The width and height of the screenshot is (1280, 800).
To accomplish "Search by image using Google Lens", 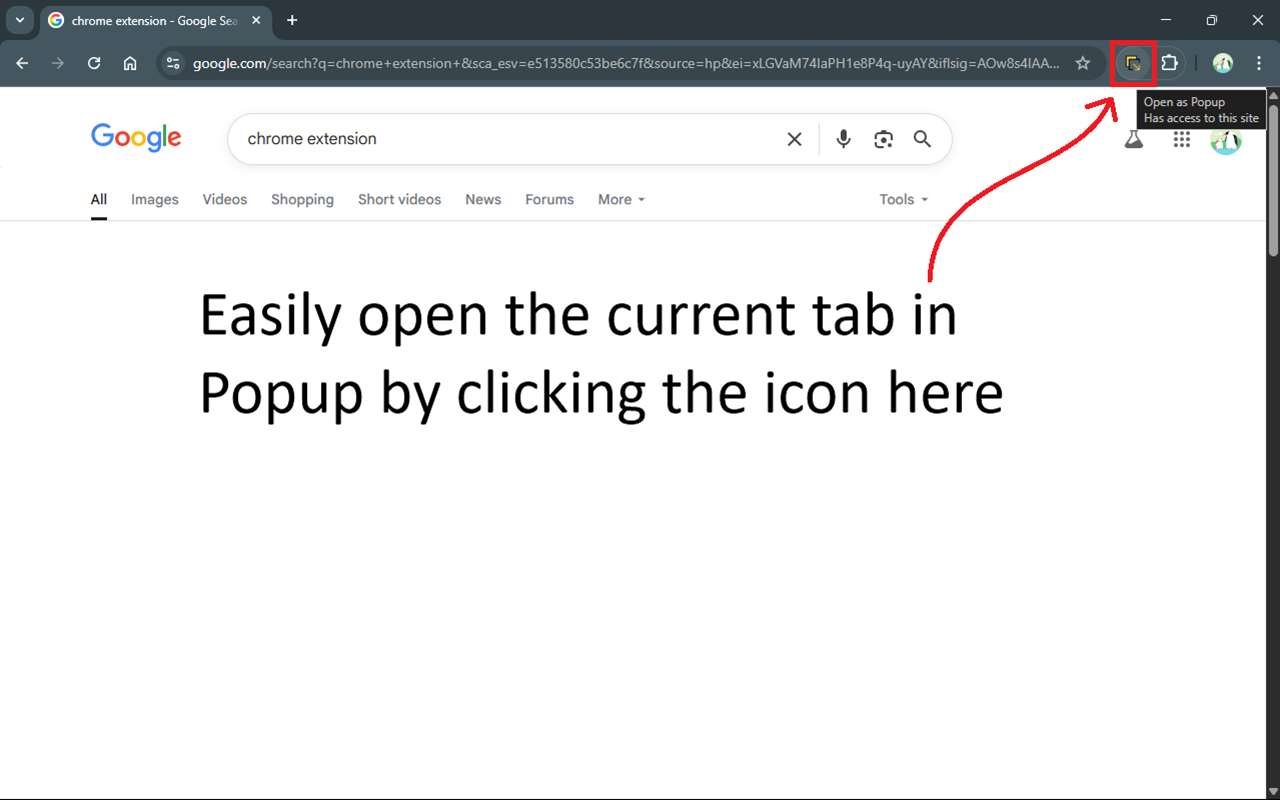I will (883, 139).
